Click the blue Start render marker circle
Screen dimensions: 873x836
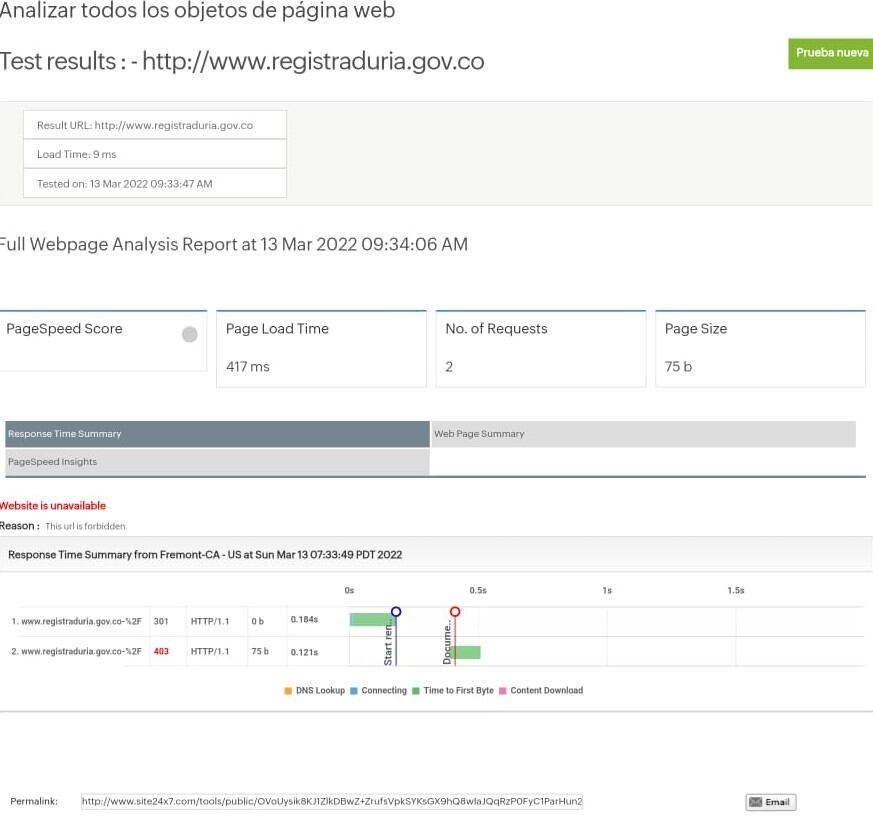[396, 611]
